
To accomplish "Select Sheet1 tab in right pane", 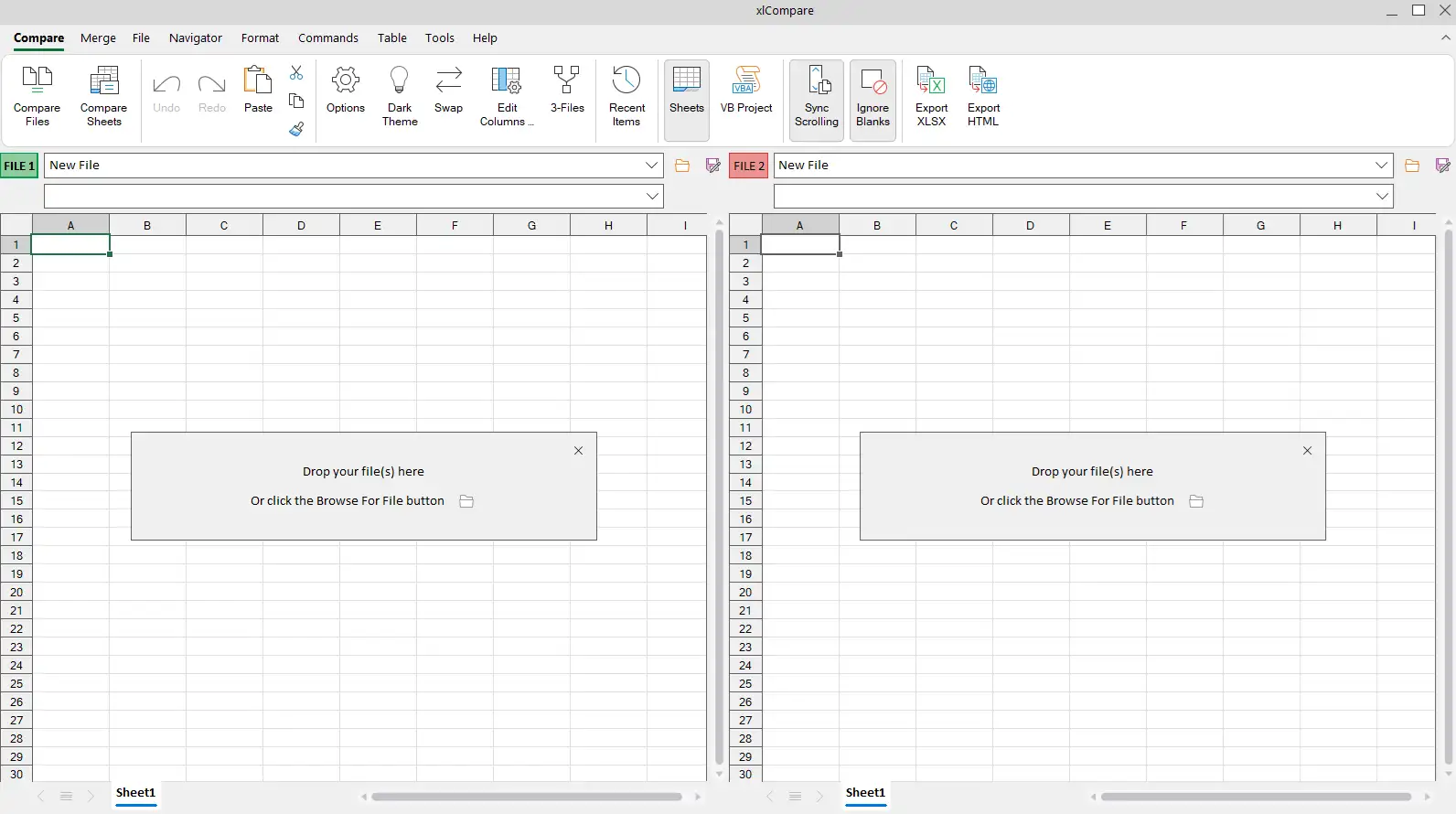I will 865,793.
